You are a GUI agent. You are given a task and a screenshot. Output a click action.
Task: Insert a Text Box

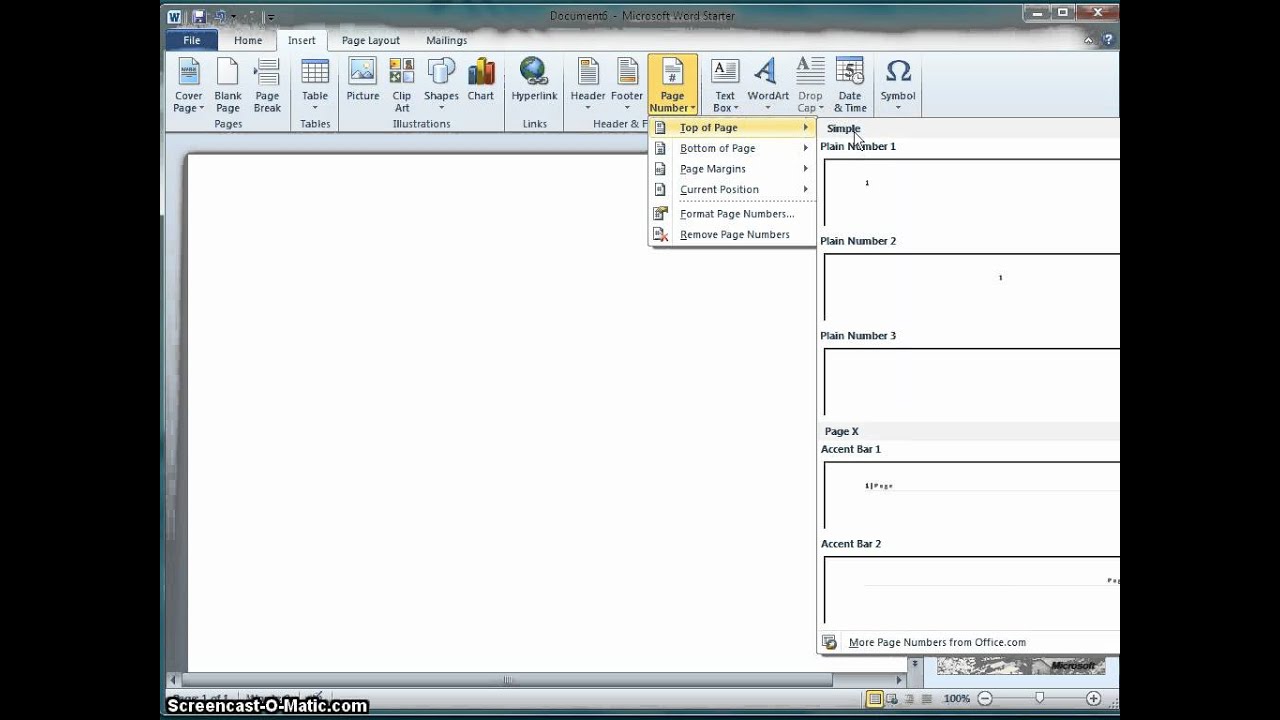tap(724, 86)
